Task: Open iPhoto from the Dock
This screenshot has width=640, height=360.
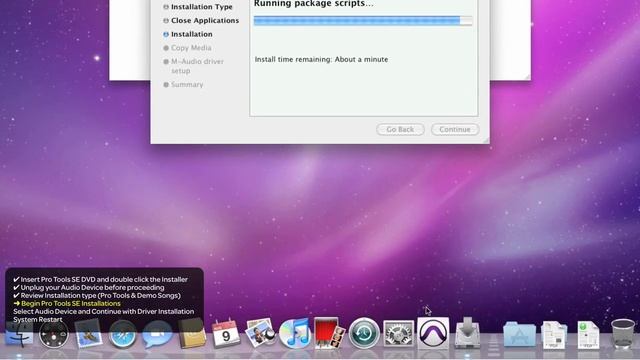Action: 260,333
